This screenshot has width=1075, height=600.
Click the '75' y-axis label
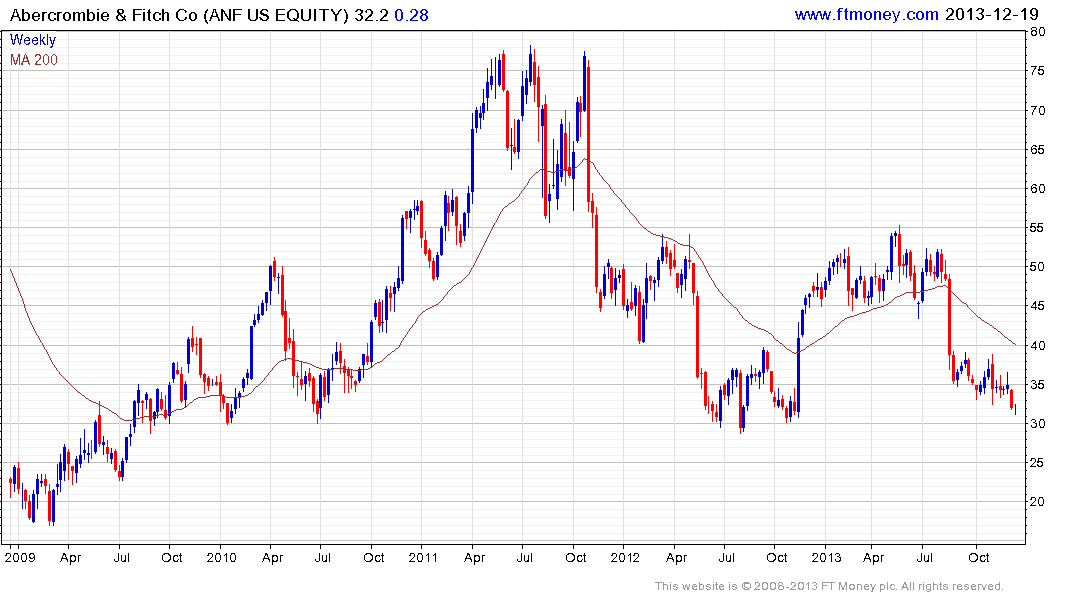(x=1037, y=71)
